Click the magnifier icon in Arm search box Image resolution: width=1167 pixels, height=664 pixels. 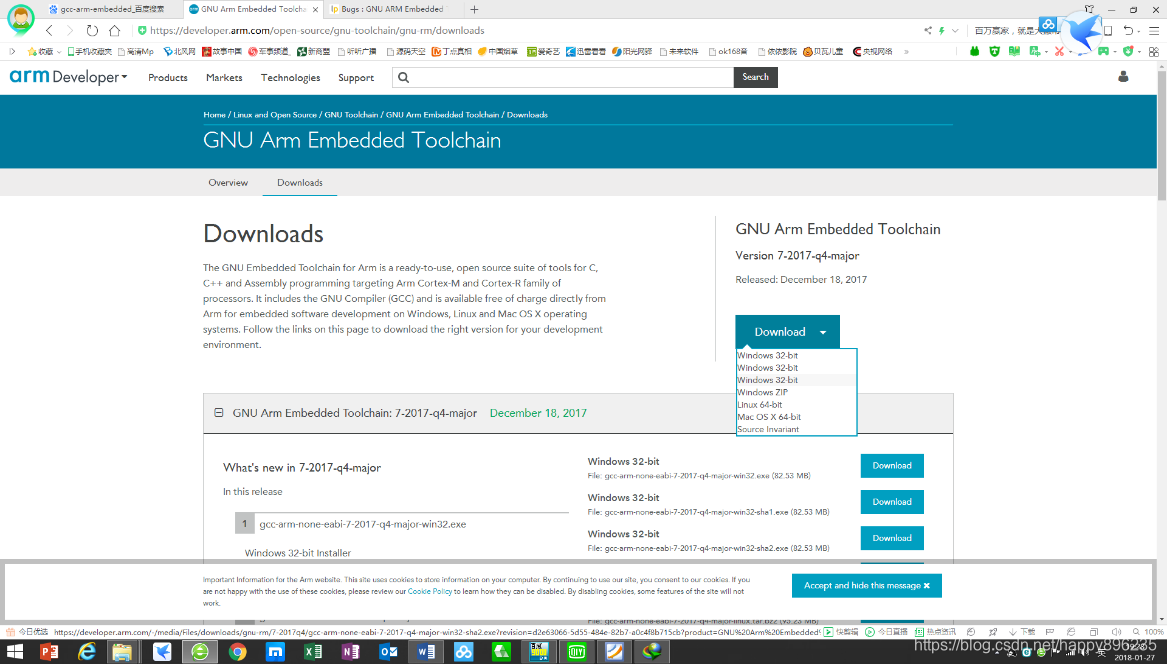[403, 77]
